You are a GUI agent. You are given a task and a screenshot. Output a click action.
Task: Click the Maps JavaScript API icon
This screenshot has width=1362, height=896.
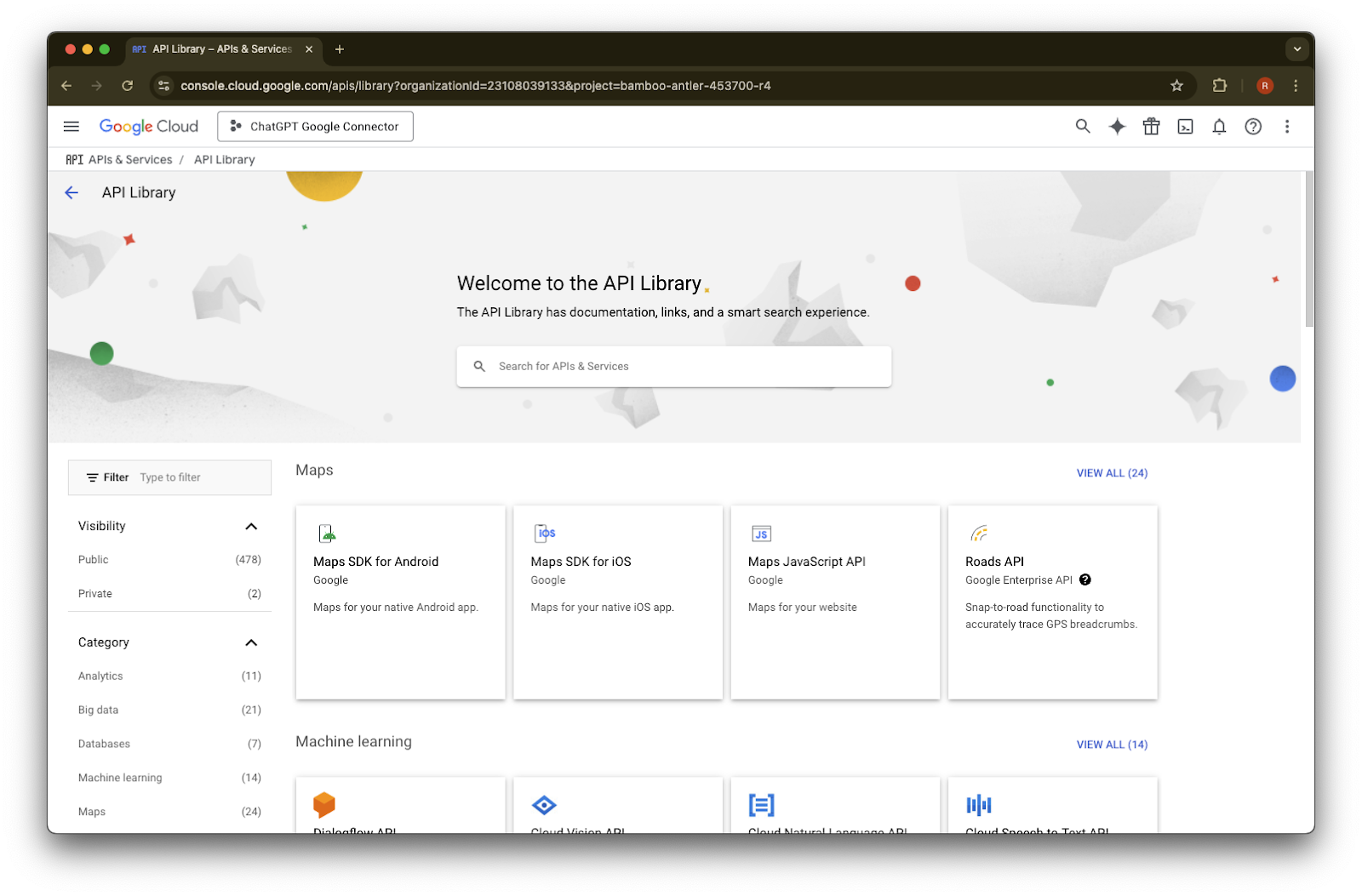coord(762,534)
